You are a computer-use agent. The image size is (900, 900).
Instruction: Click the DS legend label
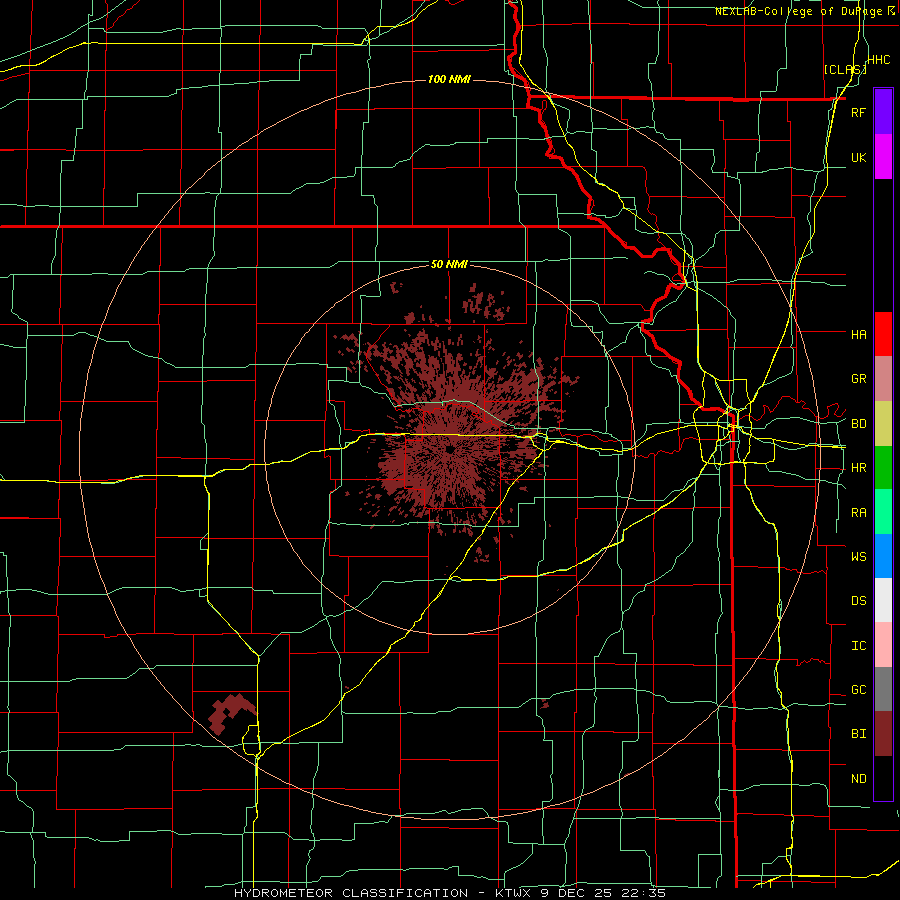click(x=858, y=601)
